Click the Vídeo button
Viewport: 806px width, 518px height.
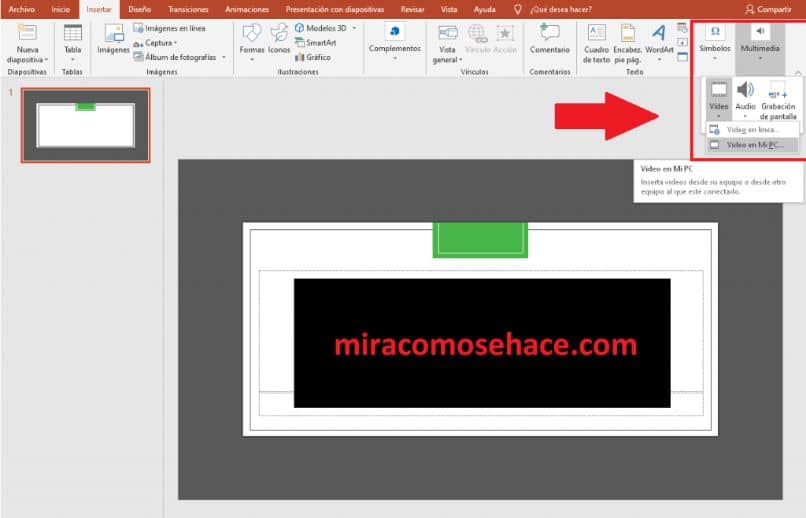pos(719,98)
